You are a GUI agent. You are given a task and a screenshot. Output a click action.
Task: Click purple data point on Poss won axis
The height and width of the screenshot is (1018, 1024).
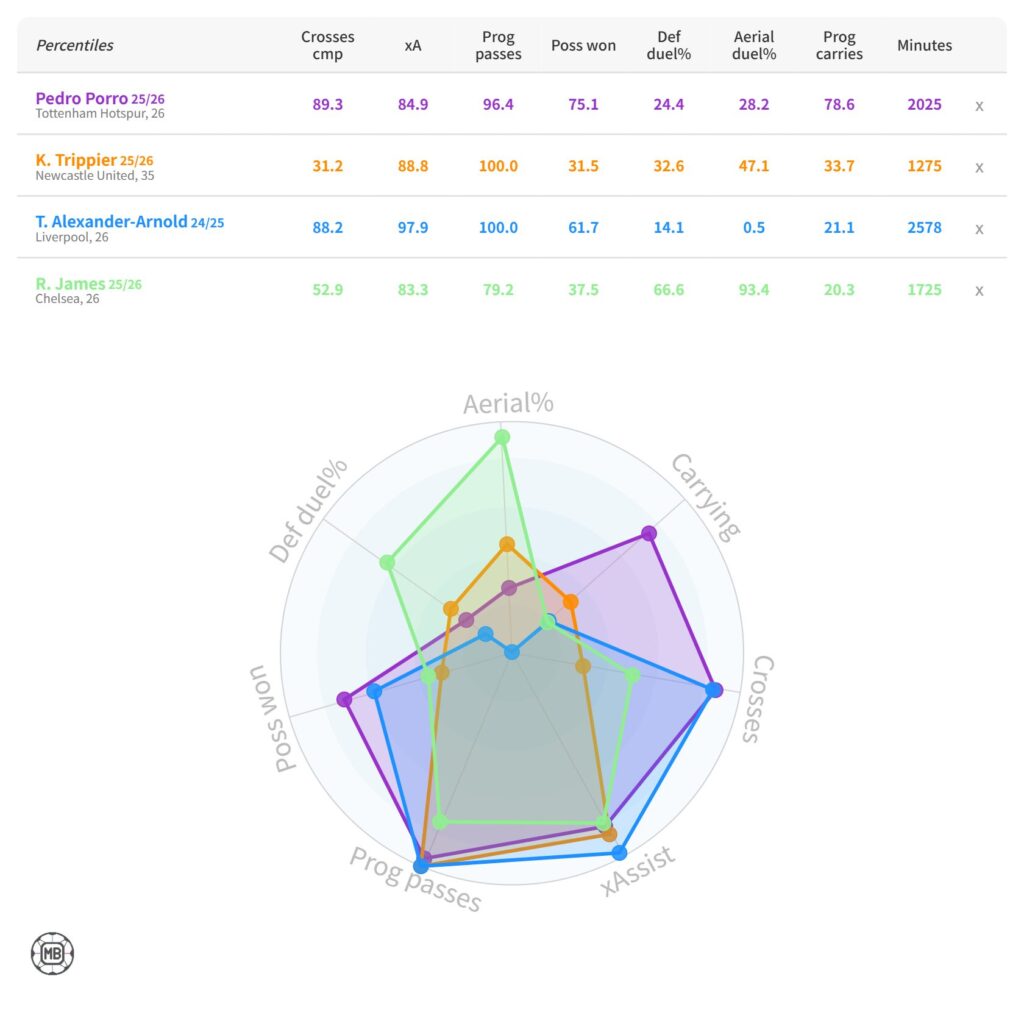click(x=345, y=698)
